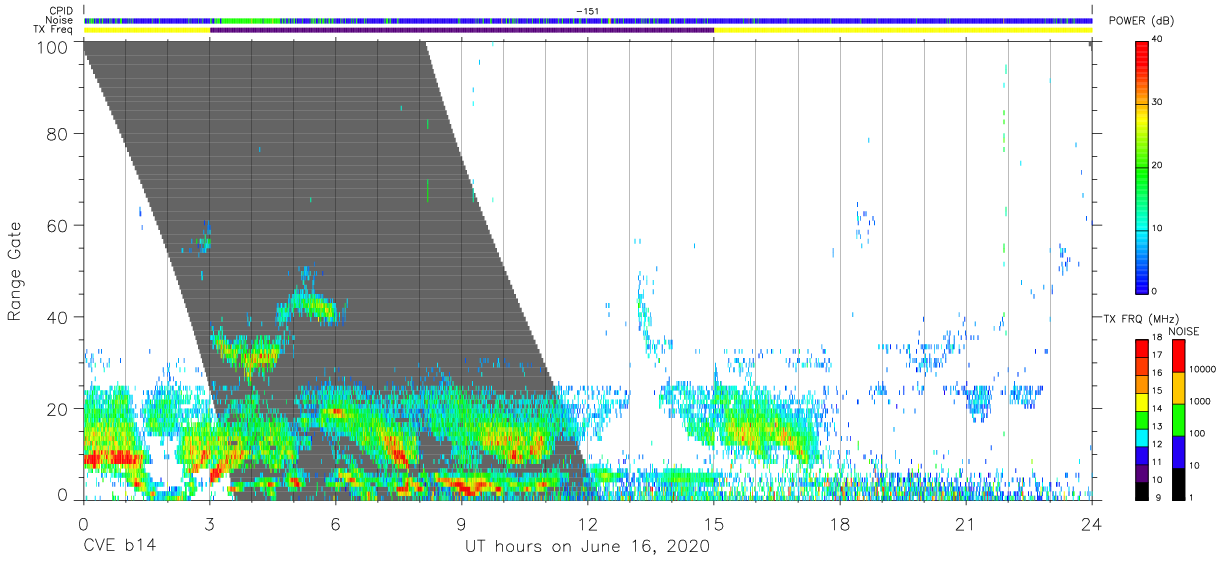The width and height of the screenshot is (1228, 567).
Task: Select the CVE b14 radar beam label
Action: (x=118, y=547)
